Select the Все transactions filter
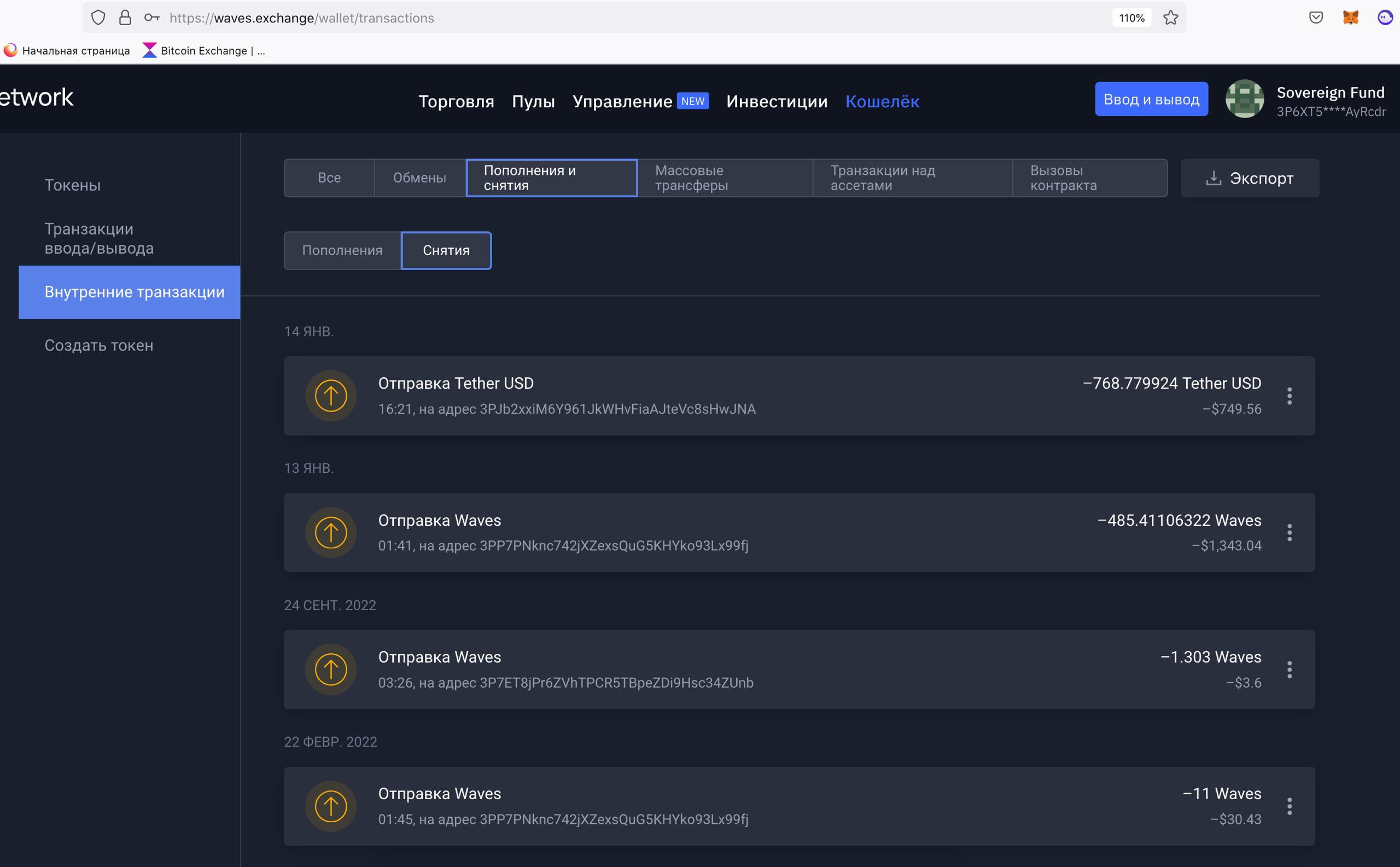The image size is (1400, 867). pyautogui.click(x=329, y=178)
